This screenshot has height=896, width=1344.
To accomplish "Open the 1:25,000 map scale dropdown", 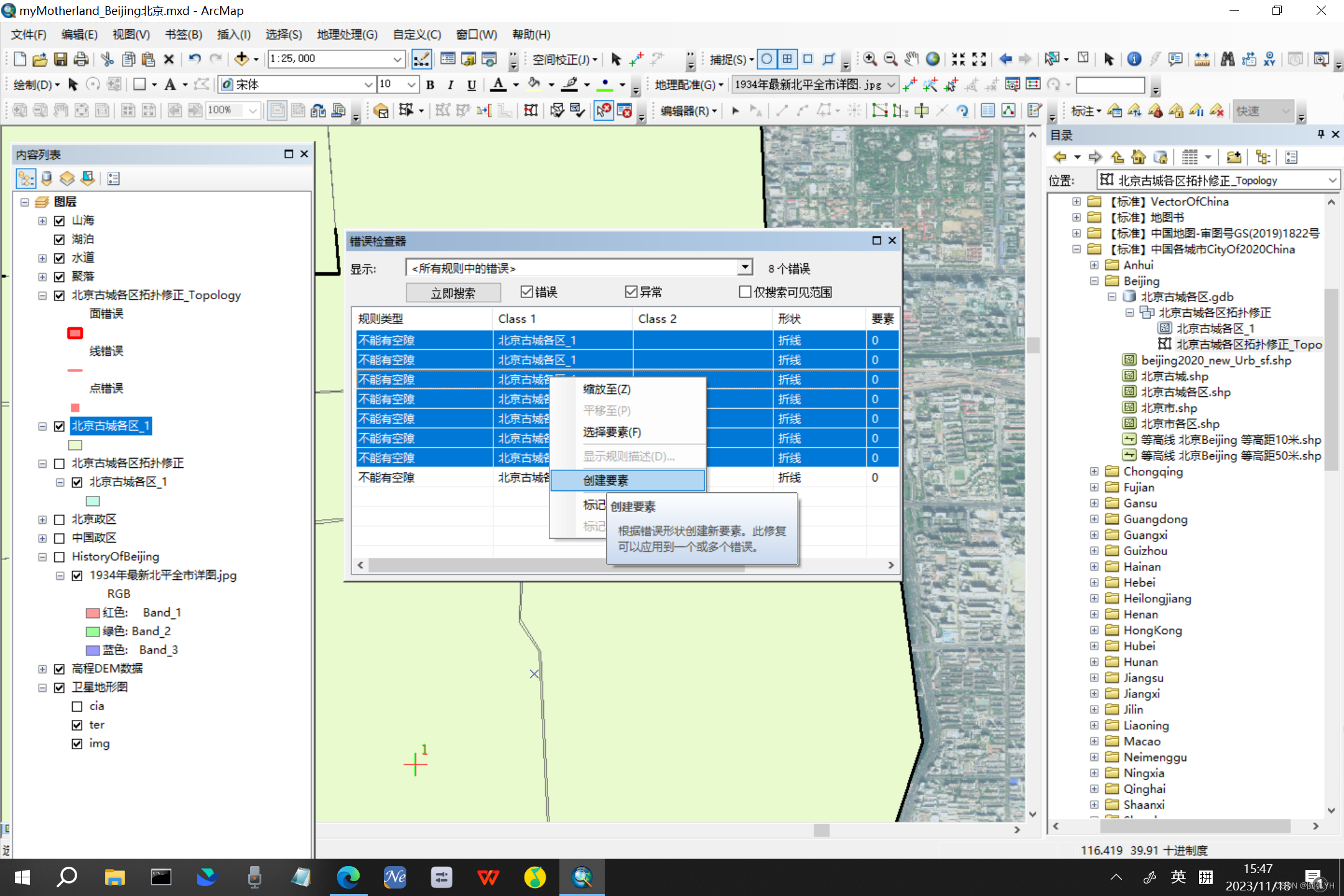I will coord(396,58).
